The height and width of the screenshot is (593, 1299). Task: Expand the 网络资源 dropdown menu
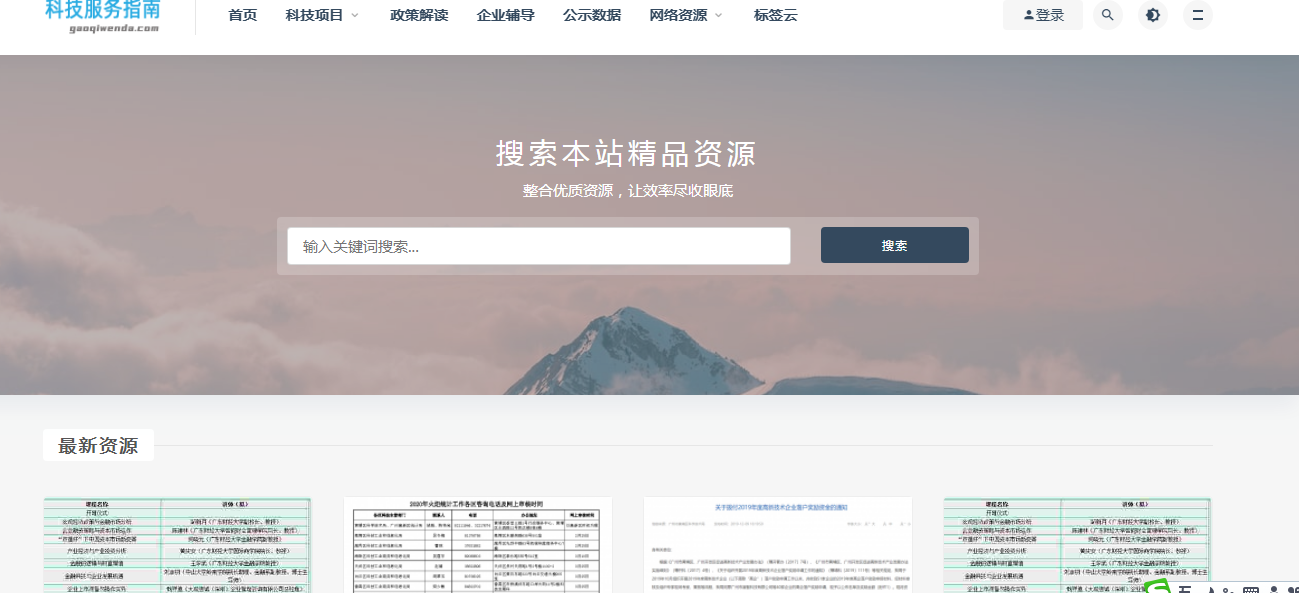[x=679, y=15]
